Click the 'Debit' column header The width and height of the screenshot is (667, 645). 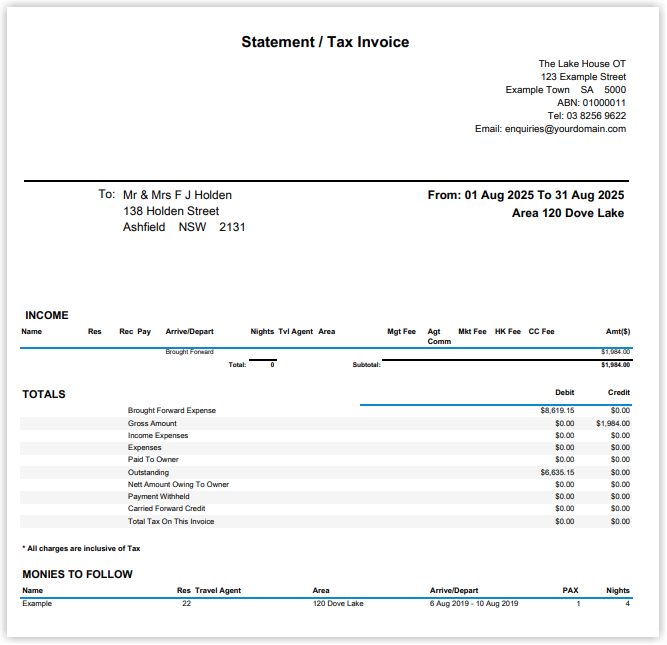tap(564, 393)
